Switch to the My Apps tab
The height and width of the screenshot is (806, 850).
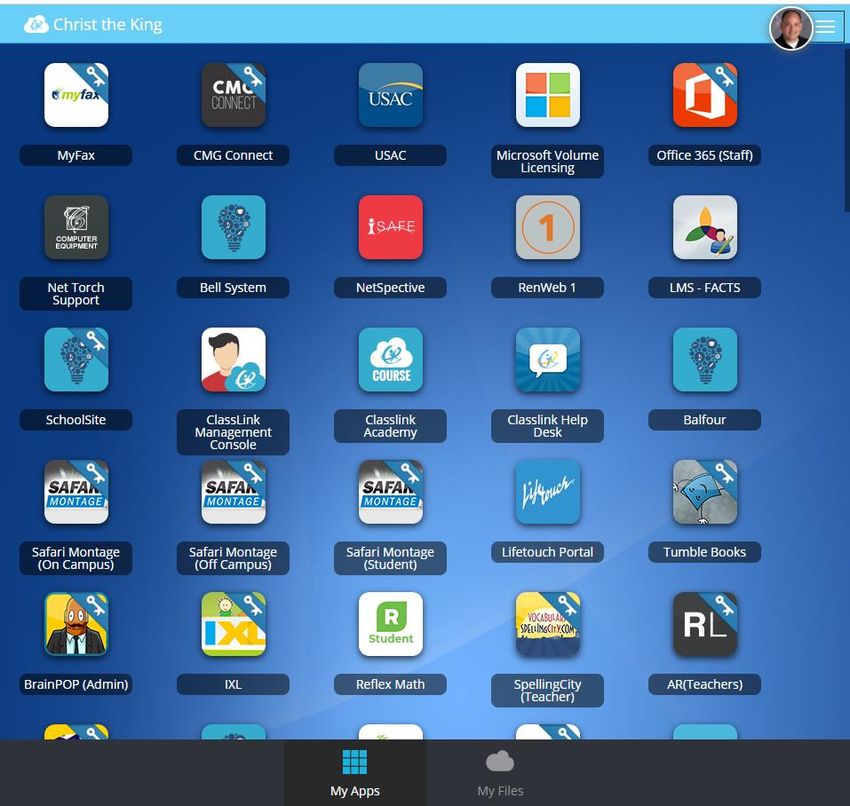[x=355, y=773]
